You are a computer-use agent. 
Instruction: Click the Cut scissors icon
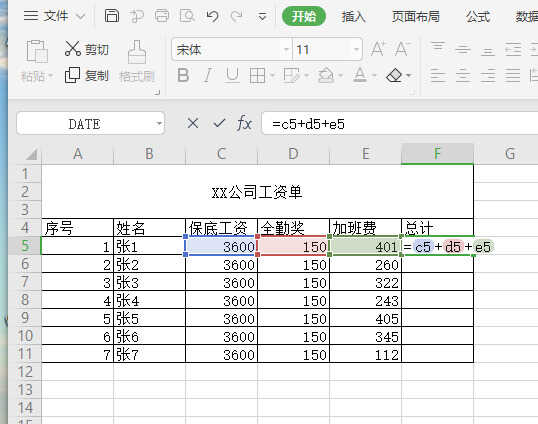72,49
